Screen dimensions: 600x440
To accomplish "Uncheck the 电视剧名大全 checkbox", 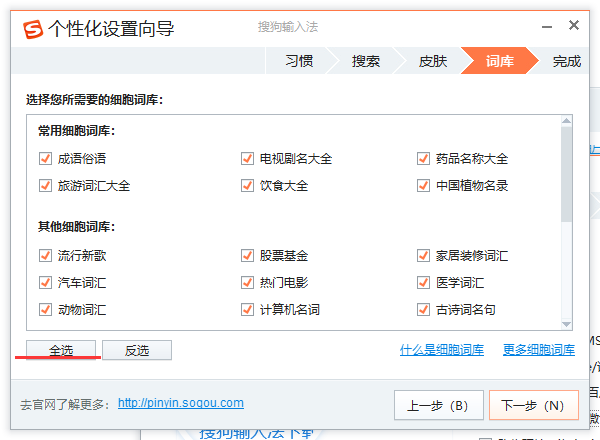I will [x=247, y=158].
